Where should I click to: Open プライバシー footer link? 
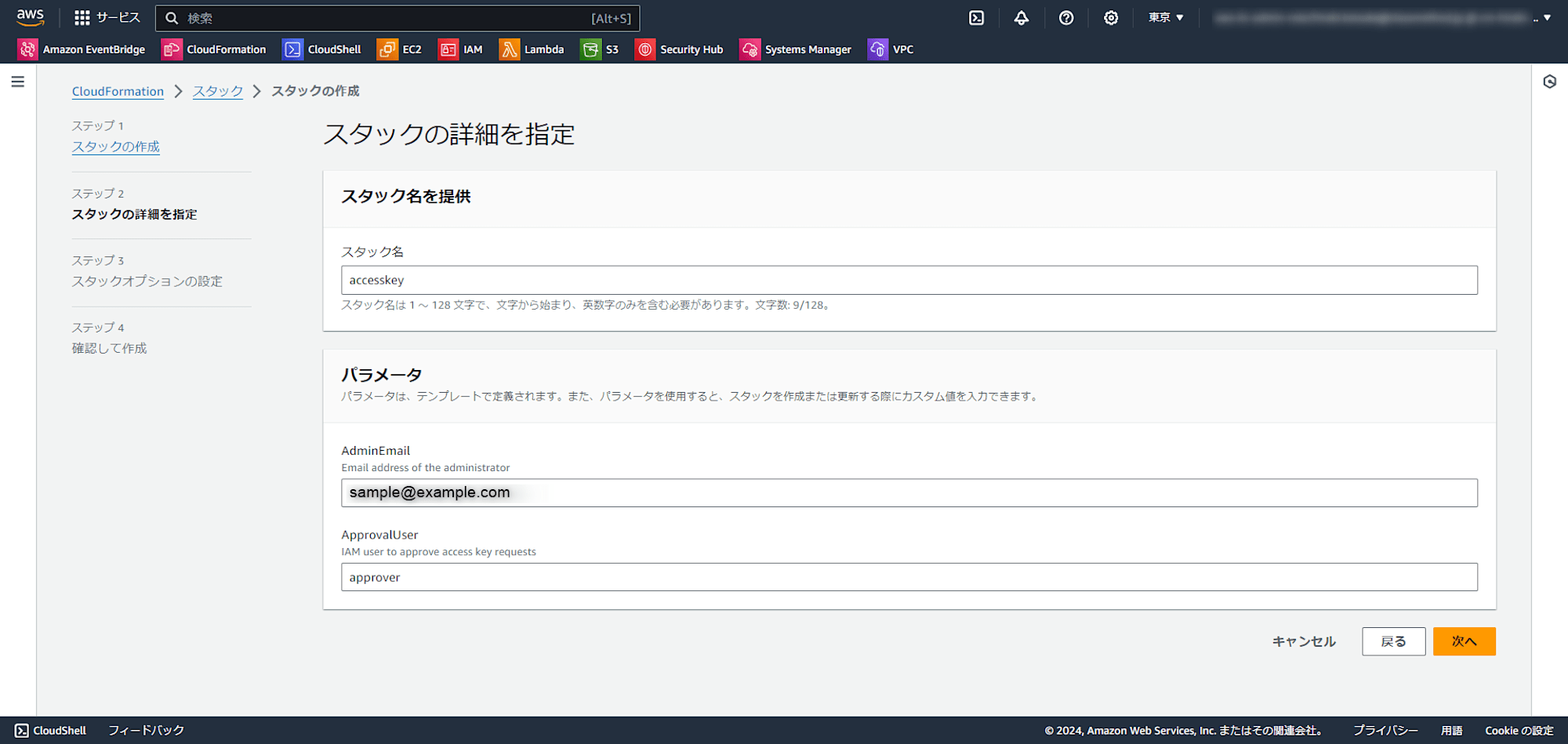[1385, 730]
